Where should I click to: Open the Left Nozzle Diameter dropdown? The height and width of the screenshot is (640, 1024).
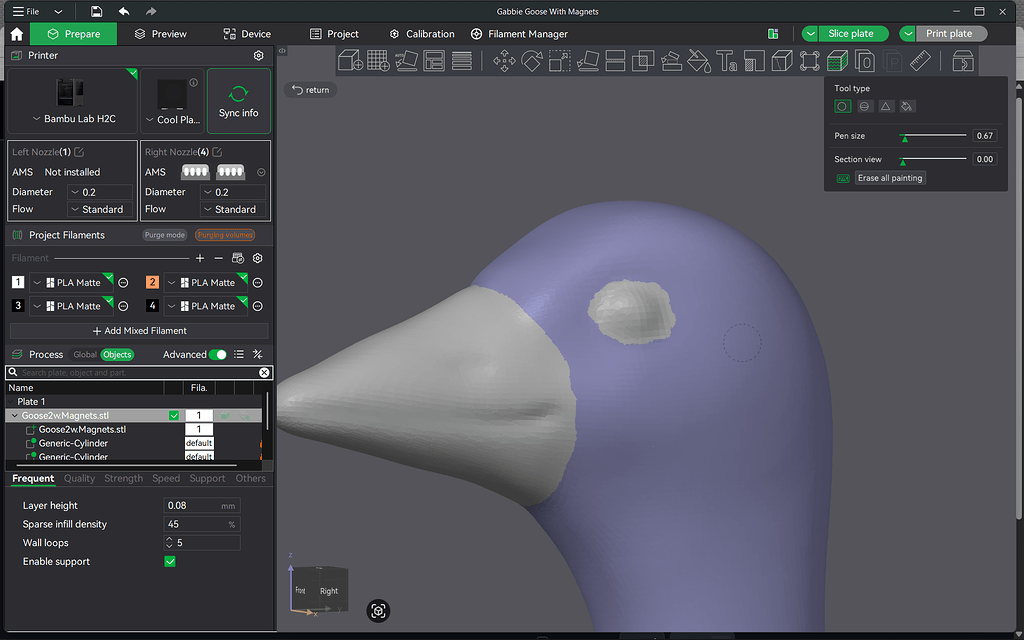(101, 192)
